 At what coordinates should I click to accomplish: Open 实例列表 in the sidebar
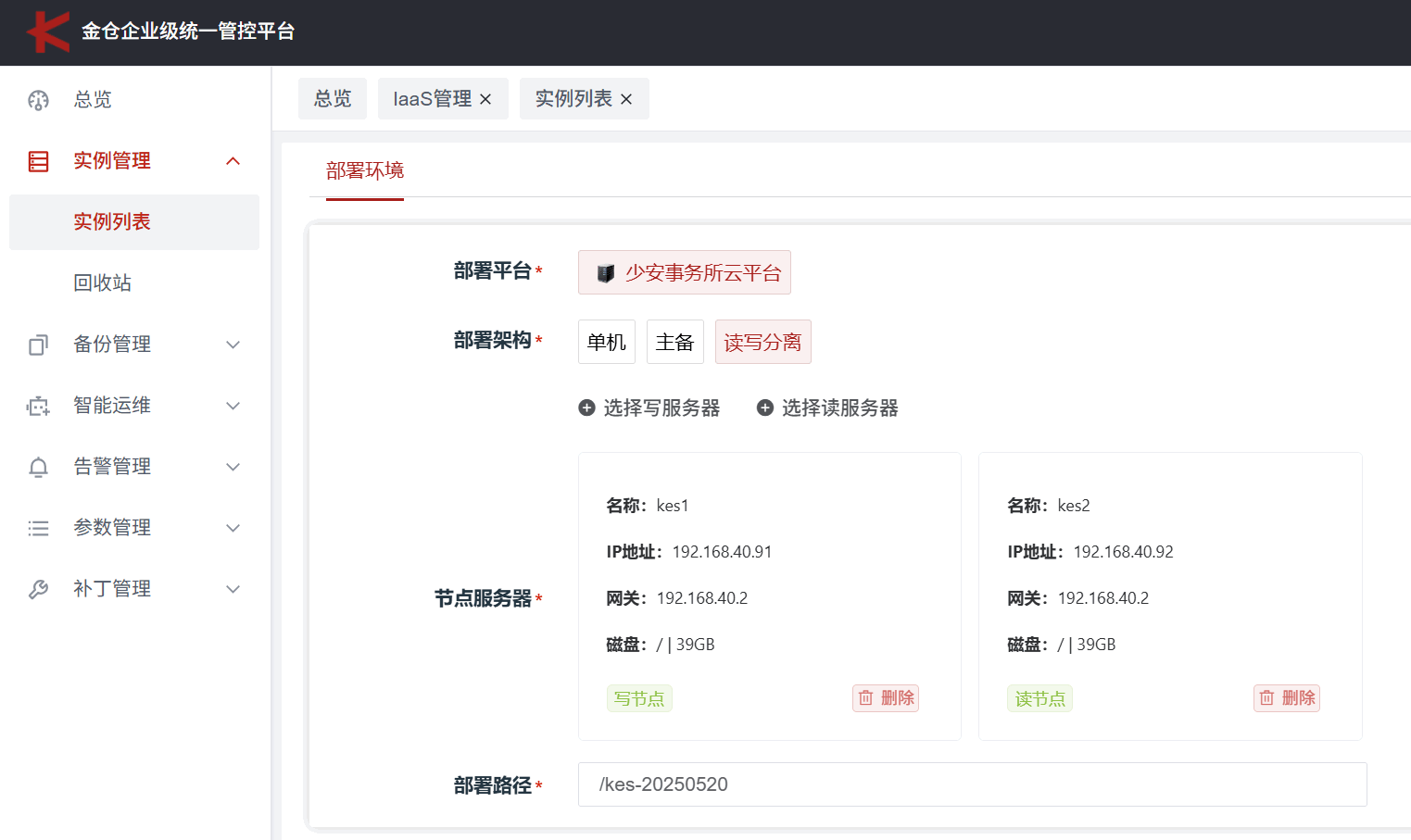(x=134, y=222)
